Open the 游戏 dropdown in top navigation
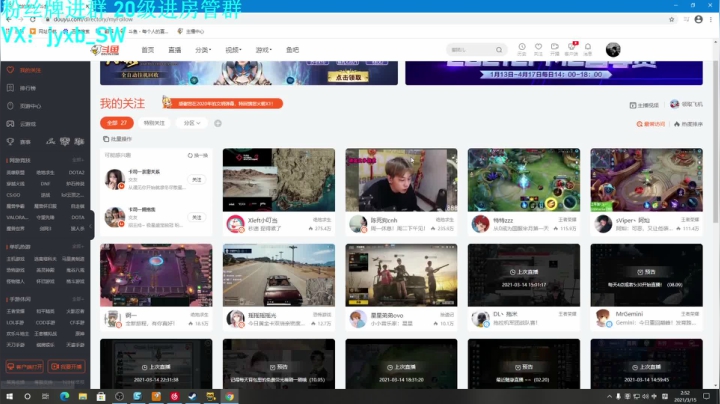 tap(264, 50)
